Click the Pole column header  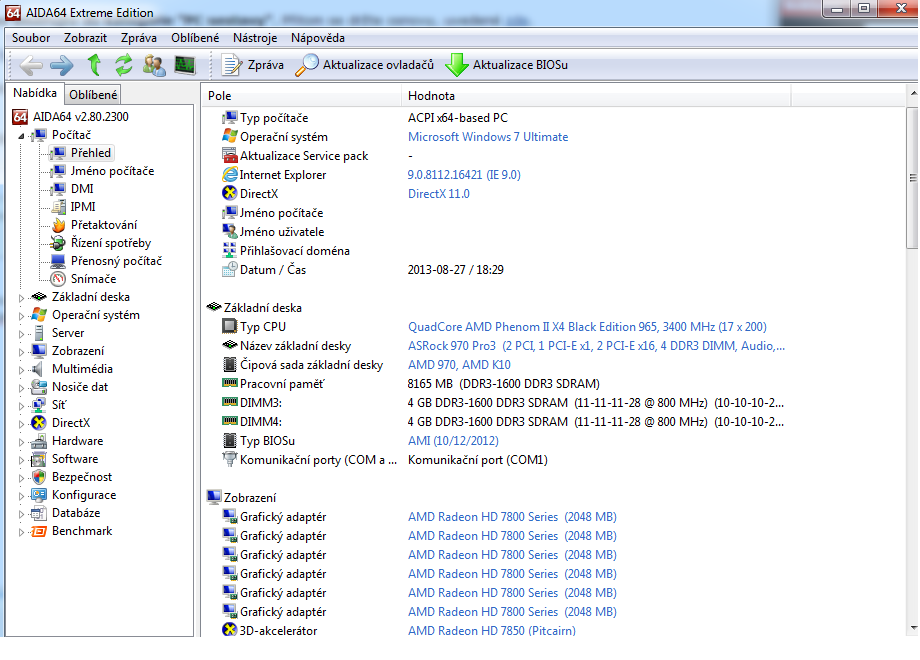219,96
